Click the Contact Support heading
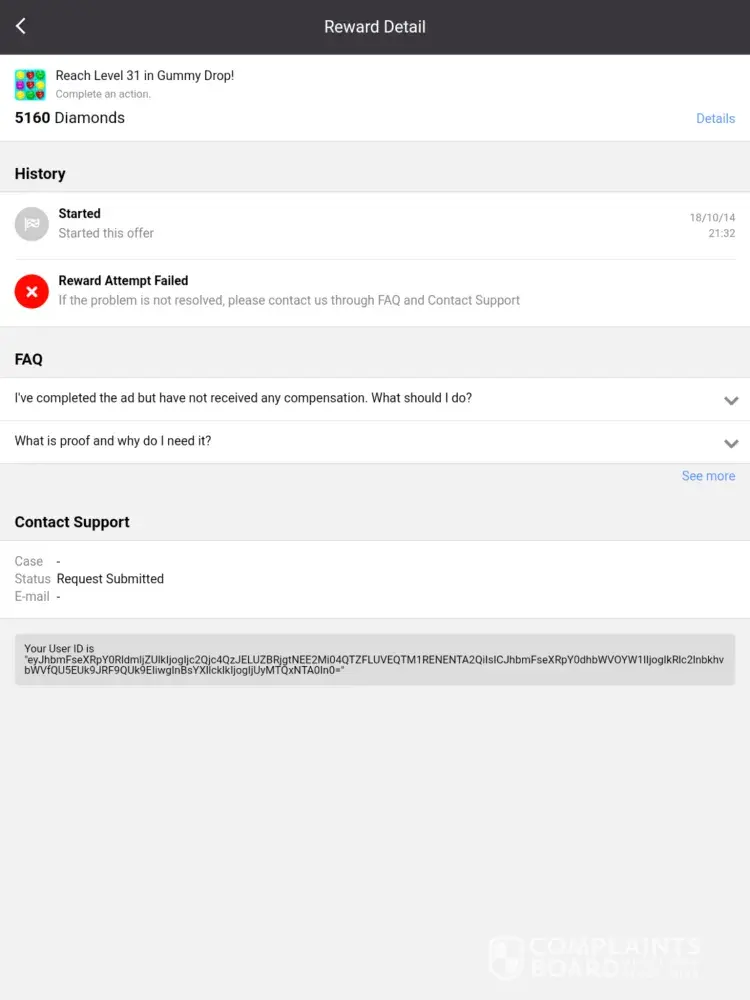750x1000 pixels. coord(72,522)
